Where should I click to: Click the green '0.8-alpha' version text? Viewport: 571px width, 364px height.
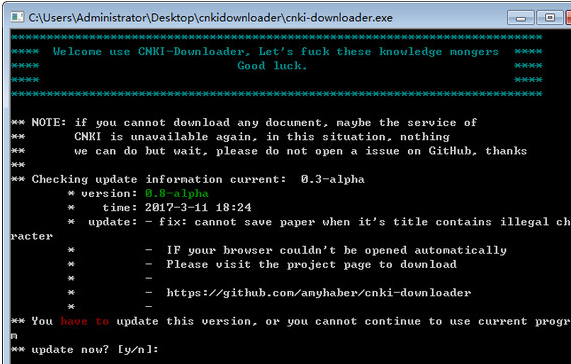tap(177, 194)
